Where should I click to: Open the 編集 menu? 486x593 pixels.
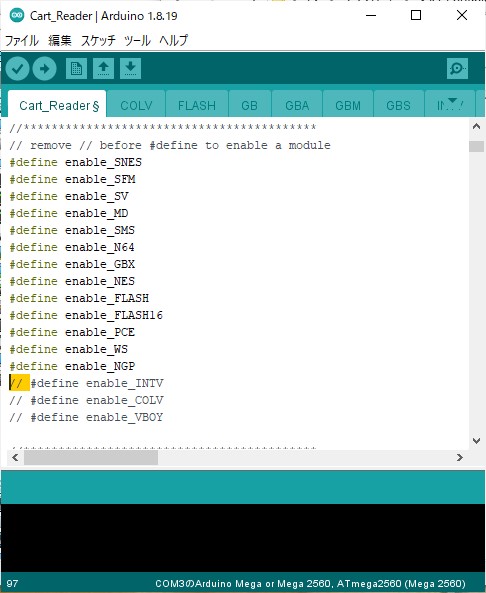60,40
